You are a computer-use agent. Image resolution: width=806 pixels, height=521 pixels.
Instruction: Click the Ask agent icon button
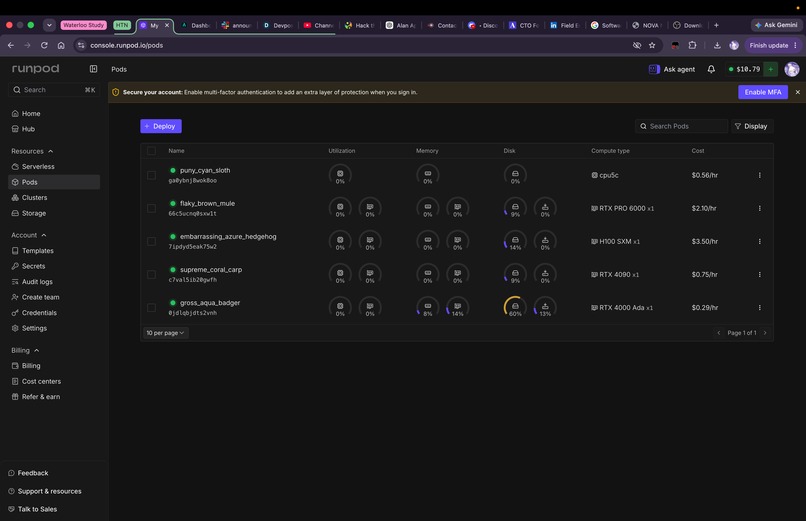pos(672,69)
